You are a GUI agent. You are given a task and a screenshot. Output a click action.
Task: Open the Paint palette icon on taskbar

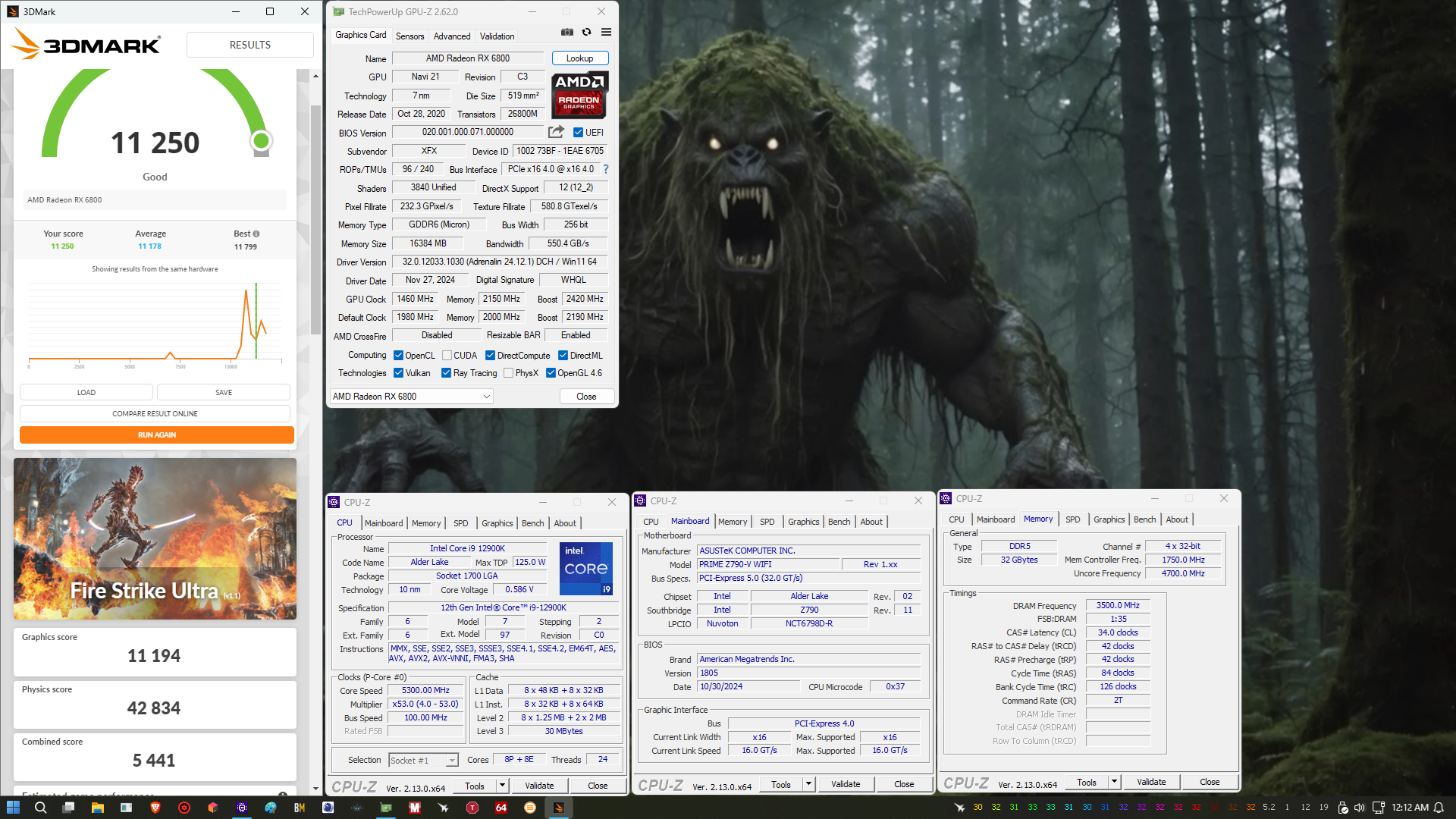tap(271, 808)
